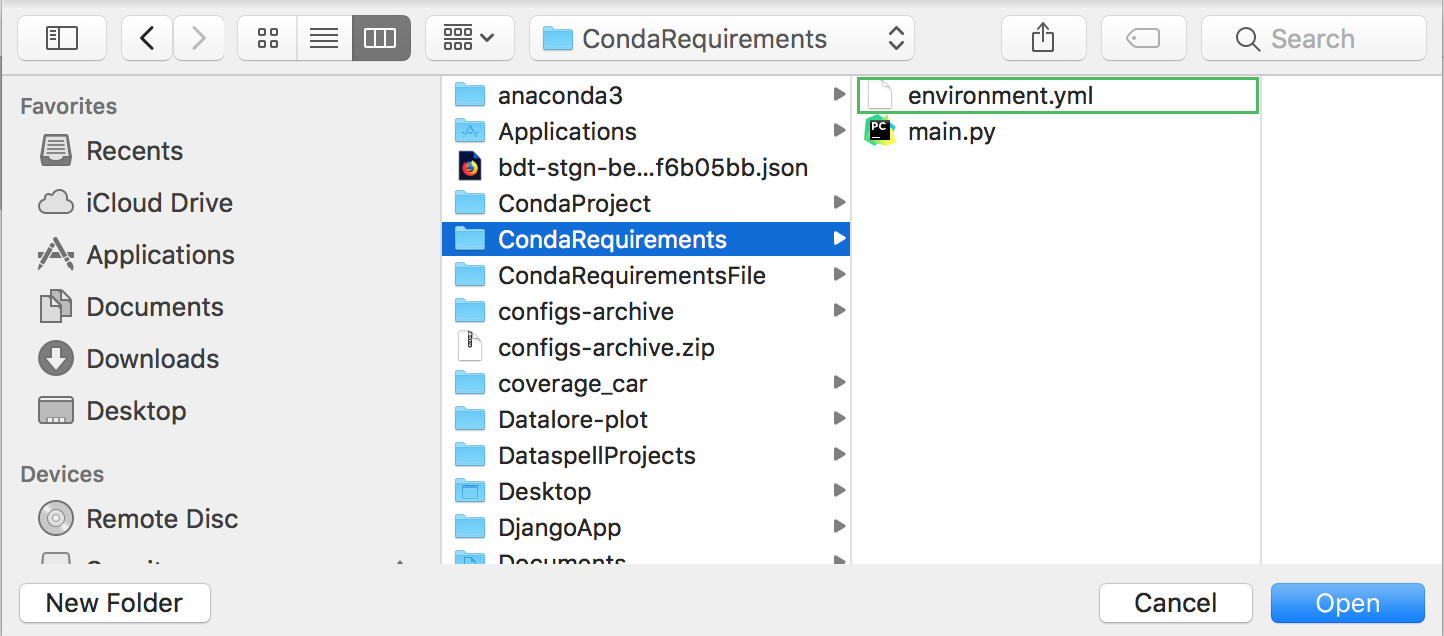Click the forward navigation arrow
Screen dimensions: 1444x636
(x=198, y=37)
